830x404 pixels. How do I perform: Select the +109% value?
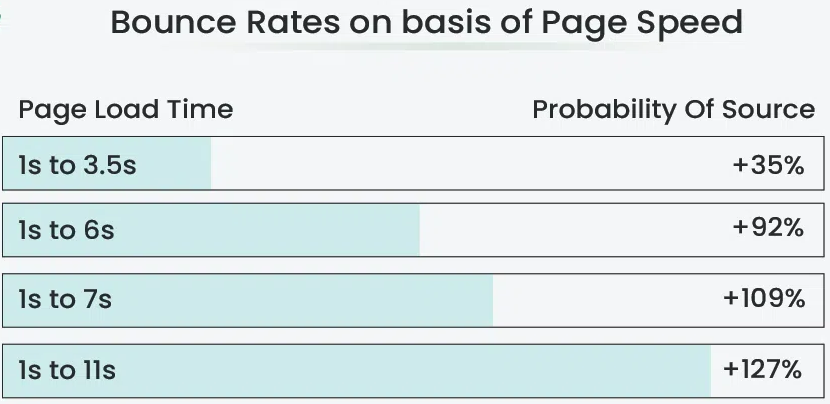pos(764,299)
